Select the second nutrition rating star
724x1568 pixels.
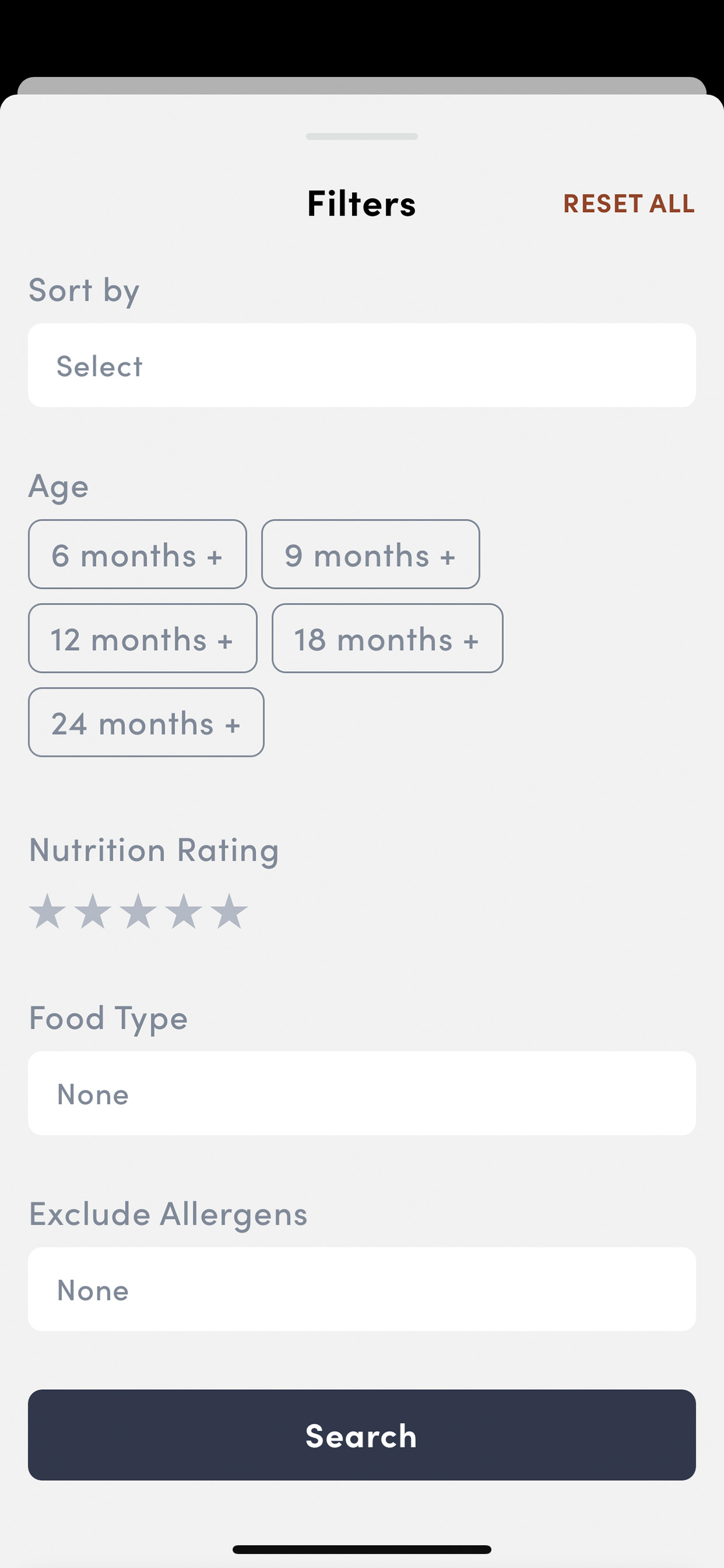click(92, 911)
